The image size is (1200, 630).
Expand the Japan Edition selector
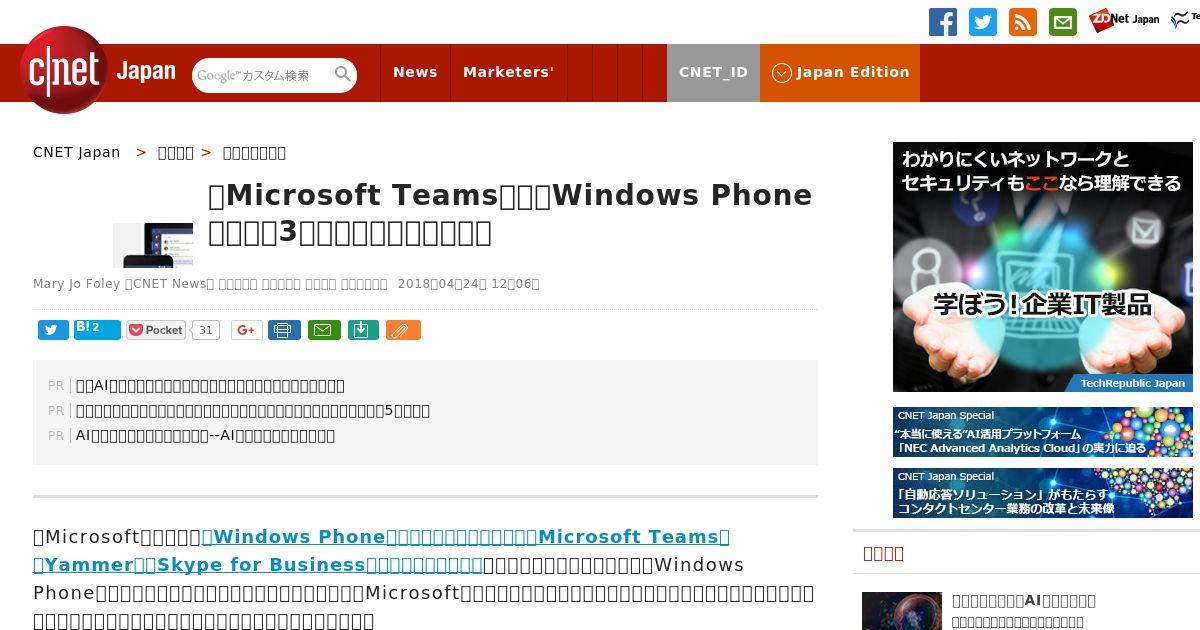tap(840, 72)
